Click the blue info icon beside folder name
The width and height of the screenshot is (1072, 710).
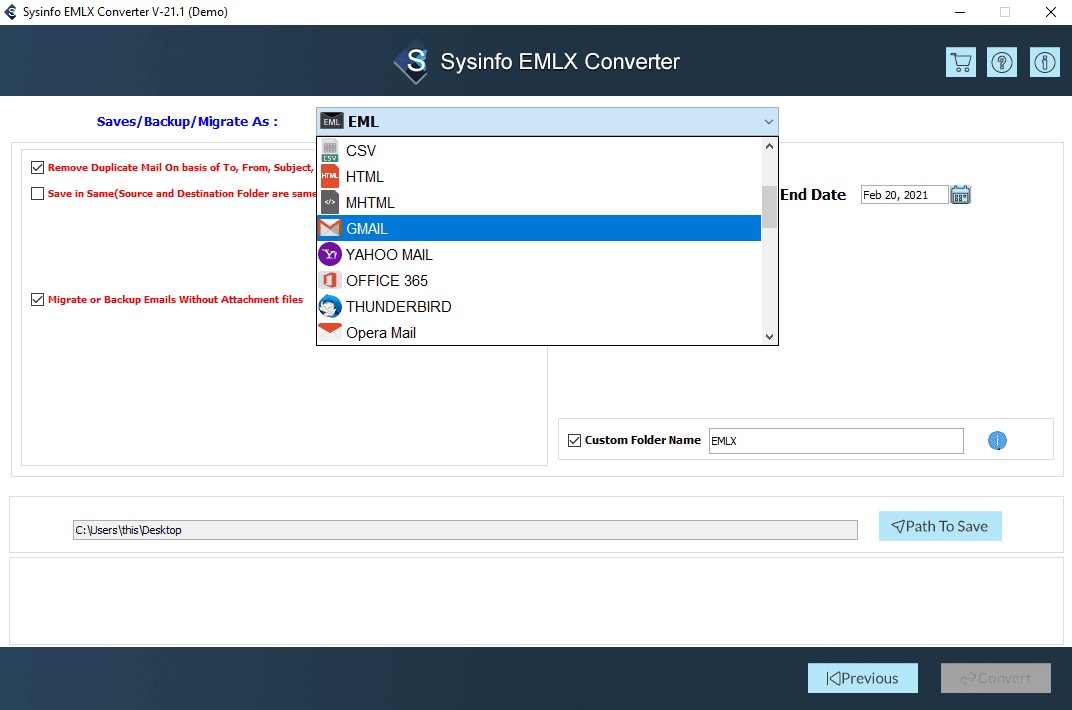coord(997,441)
